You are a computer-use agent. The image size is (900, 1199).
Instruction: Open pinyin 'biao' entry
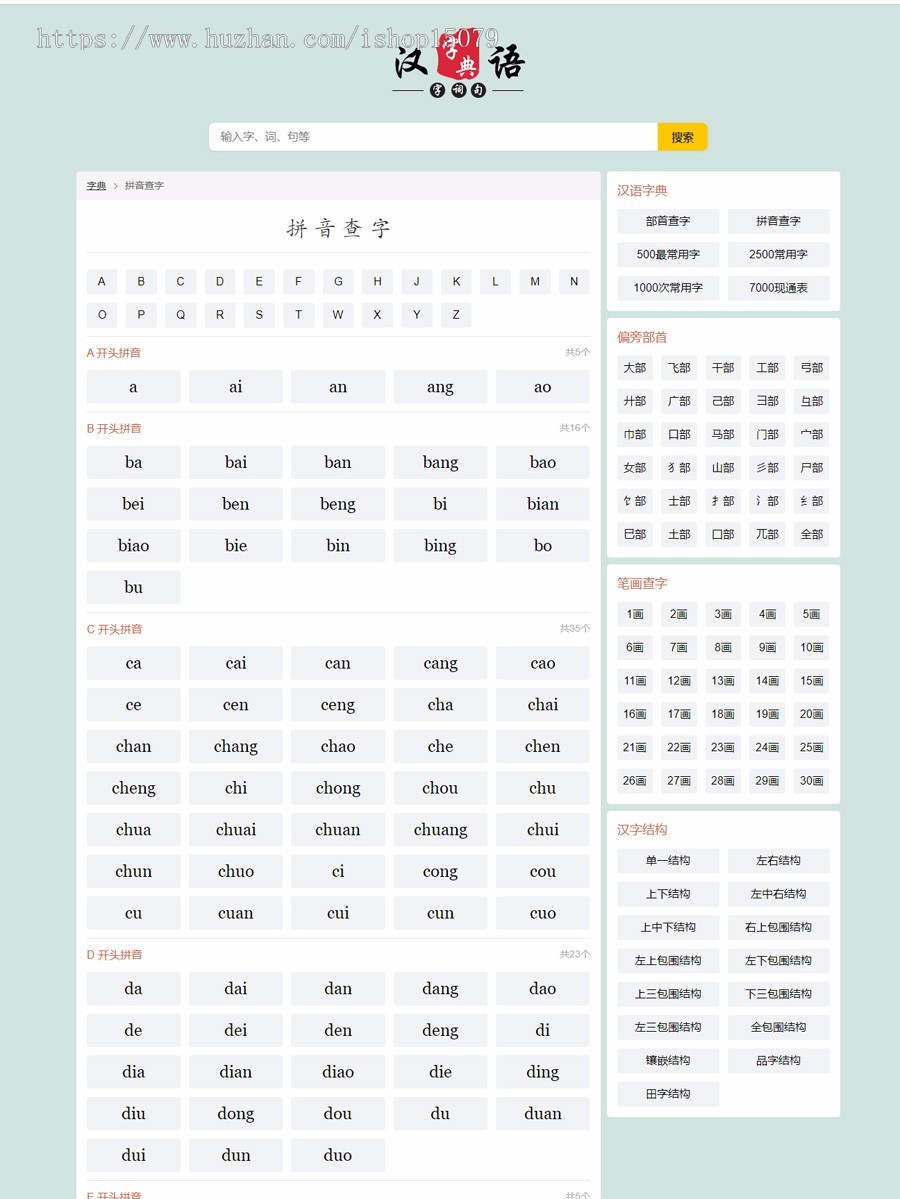pos(133,545)
